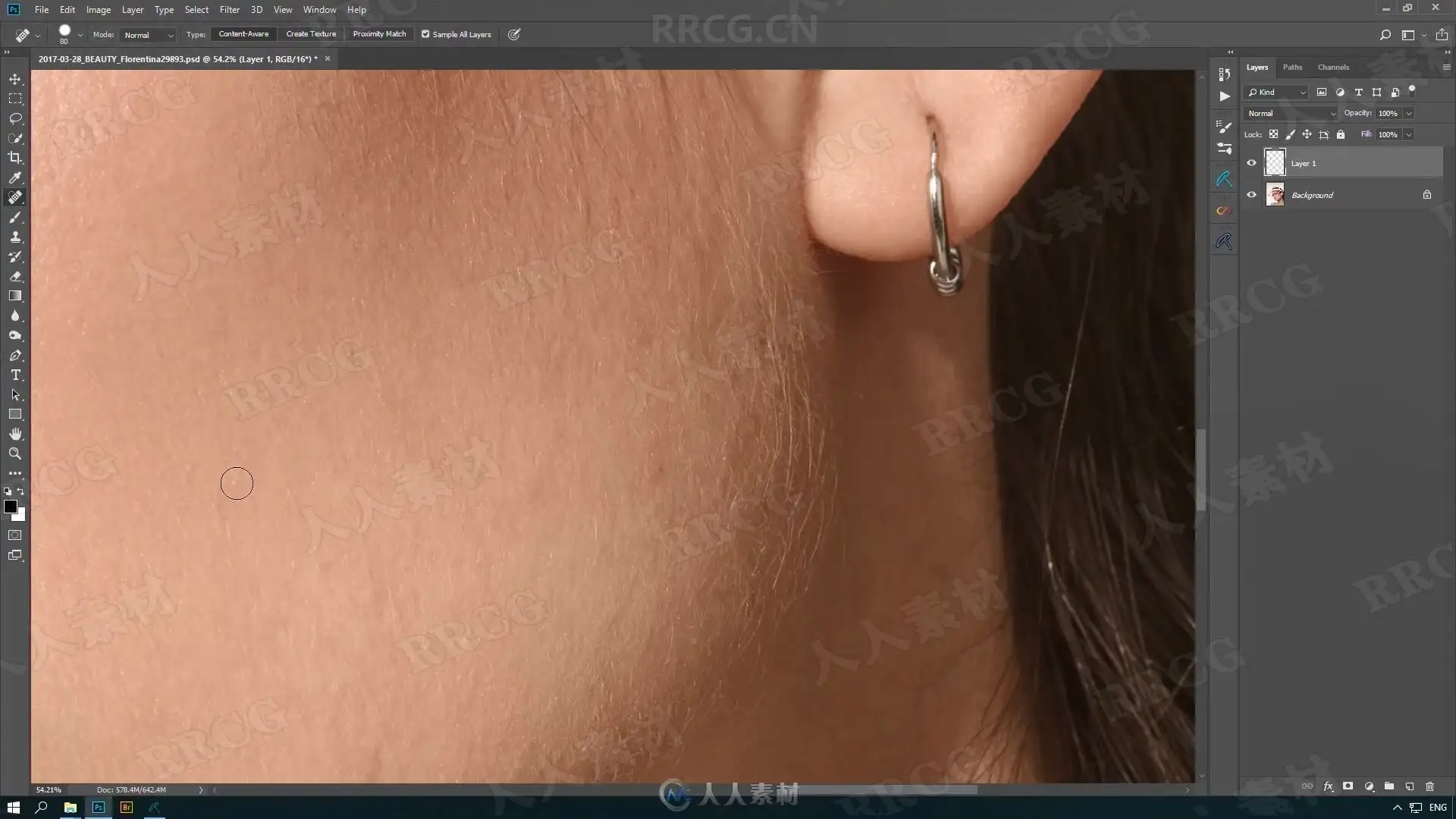
Task: Open layer blend mode dropdown
Action: (x=1291, y=113)
